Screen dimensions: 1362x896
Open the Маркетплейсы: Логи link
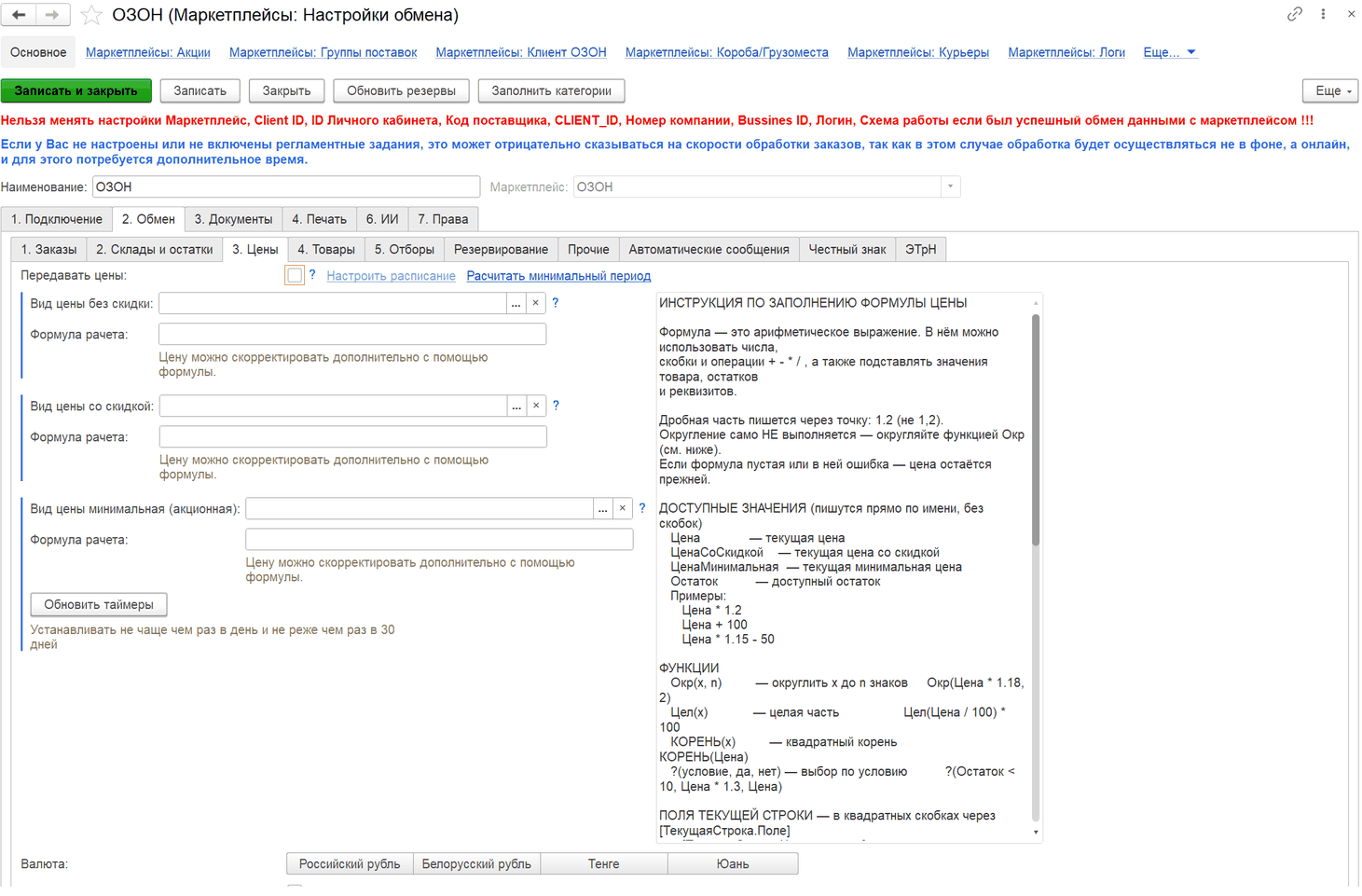click(1066, 52)
